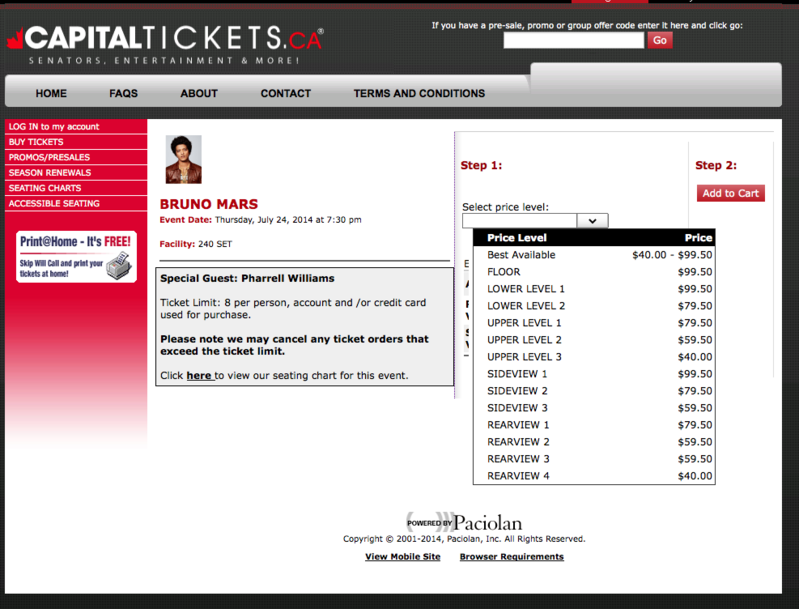Open Browser Requirements link

click(511, 557)
